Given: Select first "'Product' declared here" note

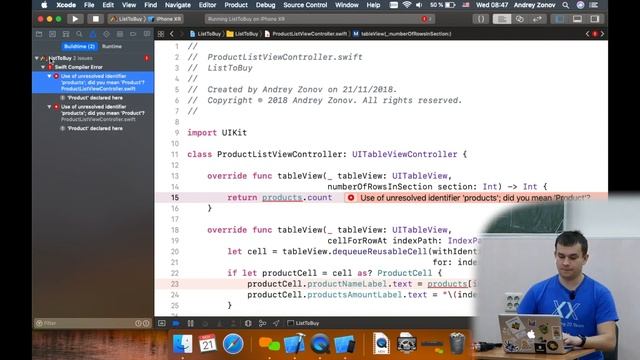Looking at the screenshot, I should point(95,98).
